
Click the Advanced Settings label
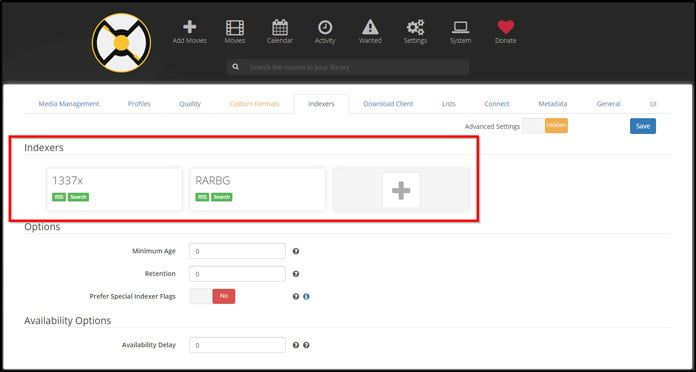(492, 127)
